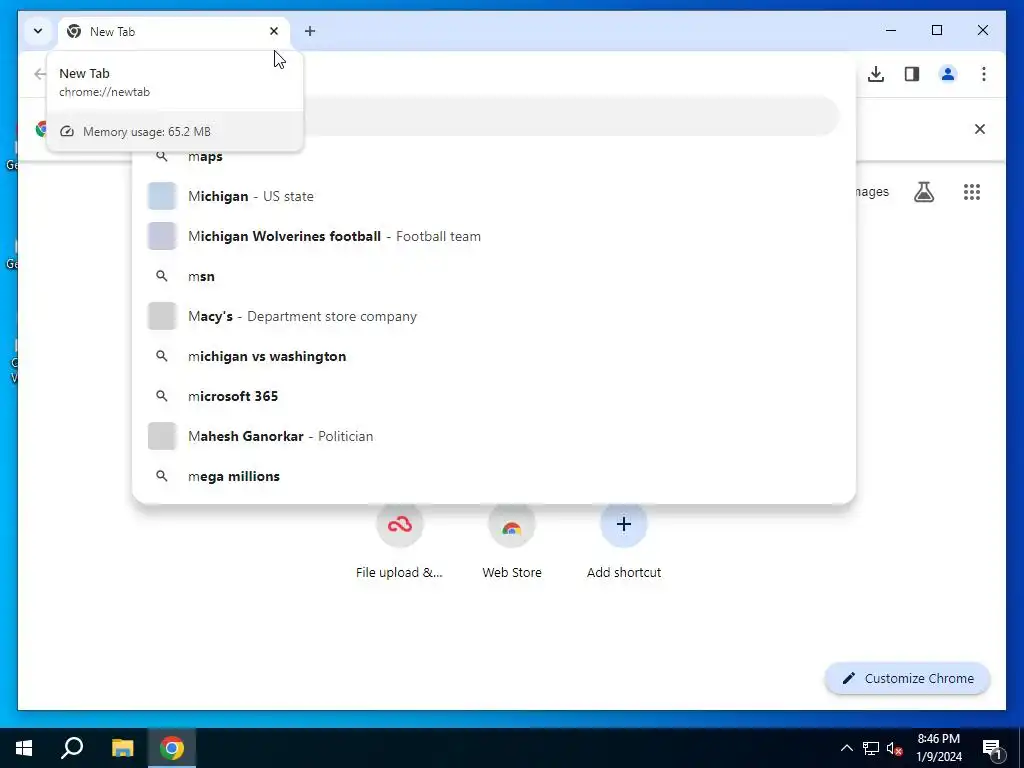Close the New Tab tab
The width and height of the screenshot is (1024, 768).
tap(274, 31)
